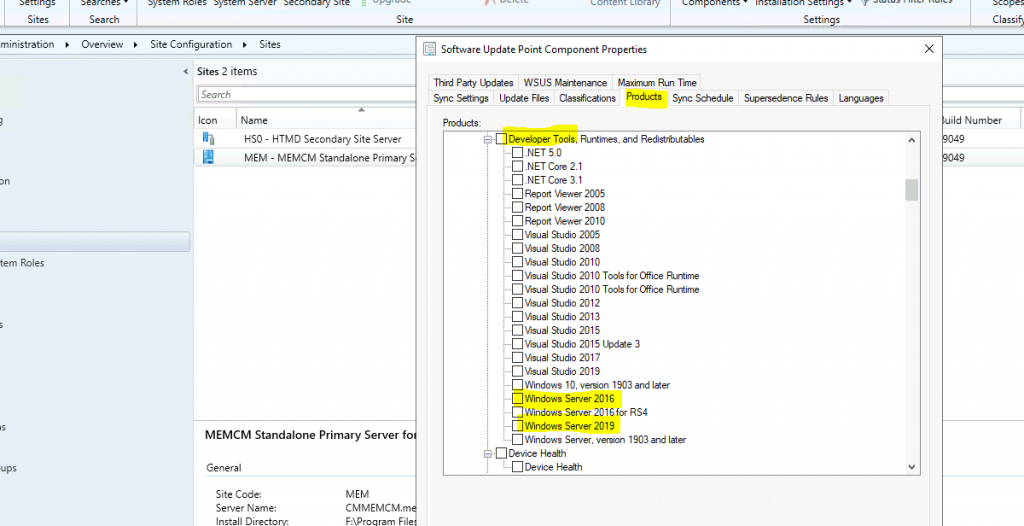Open the Third Party Updates tab
This screenshot has width=1024, height=526.
pos(473,82)
